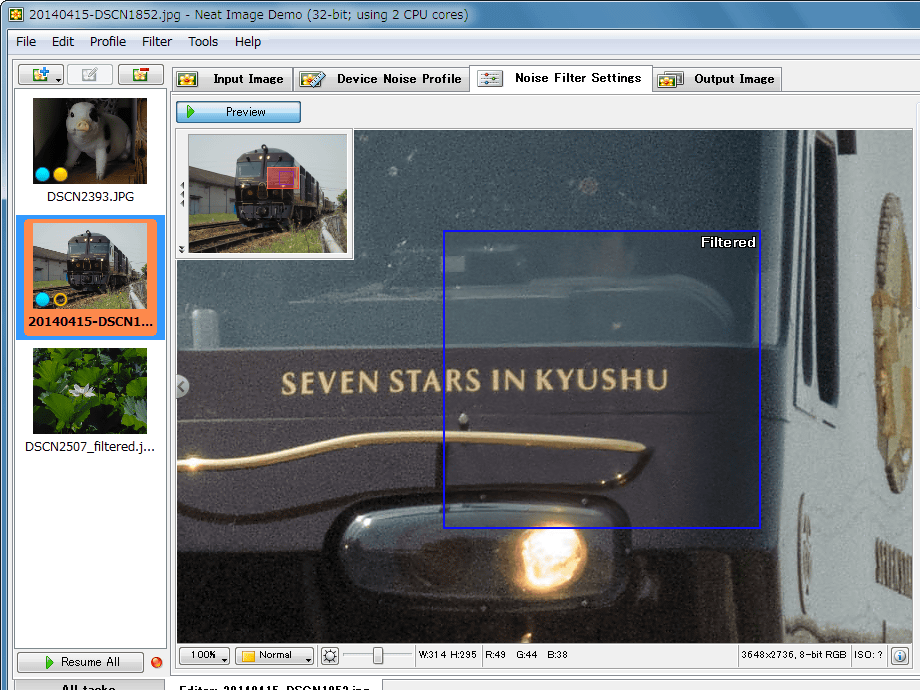Click the Noise Filter Settings sliders icon
The image size is (920, 690).
pyautogui.click(x=490, y=78)
